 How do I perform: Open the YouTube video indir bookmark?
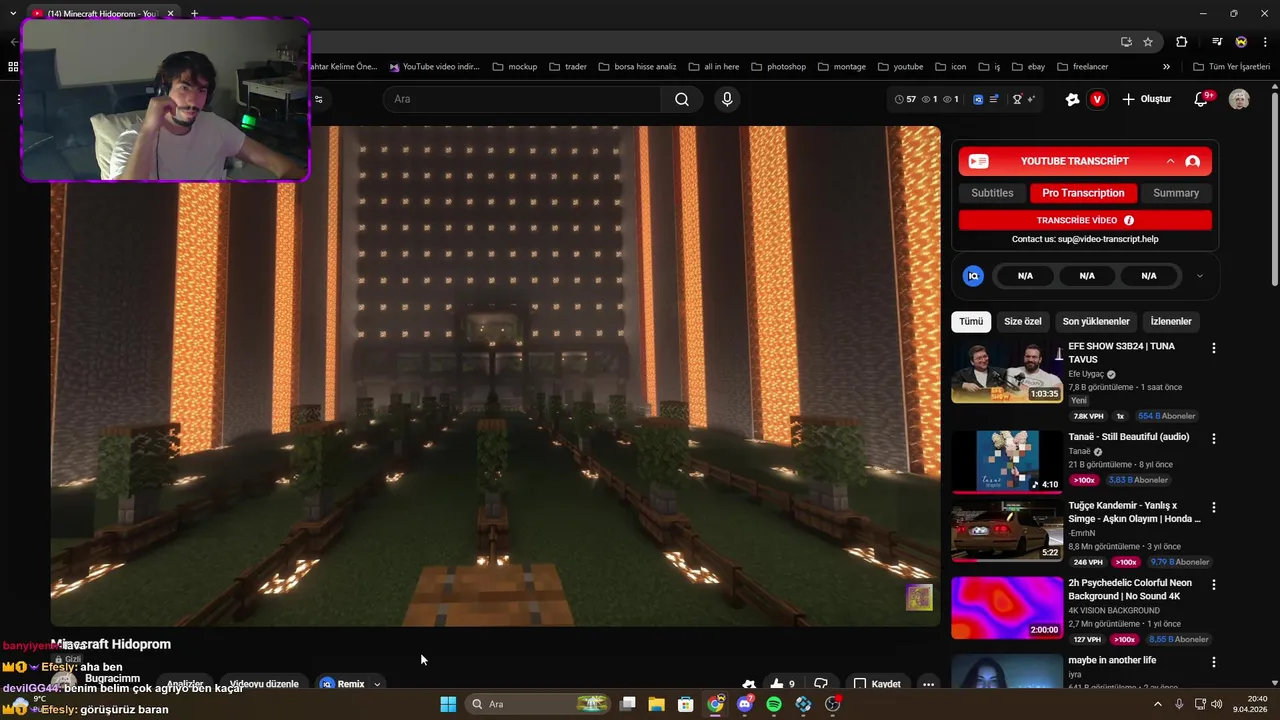pos(435,67)
